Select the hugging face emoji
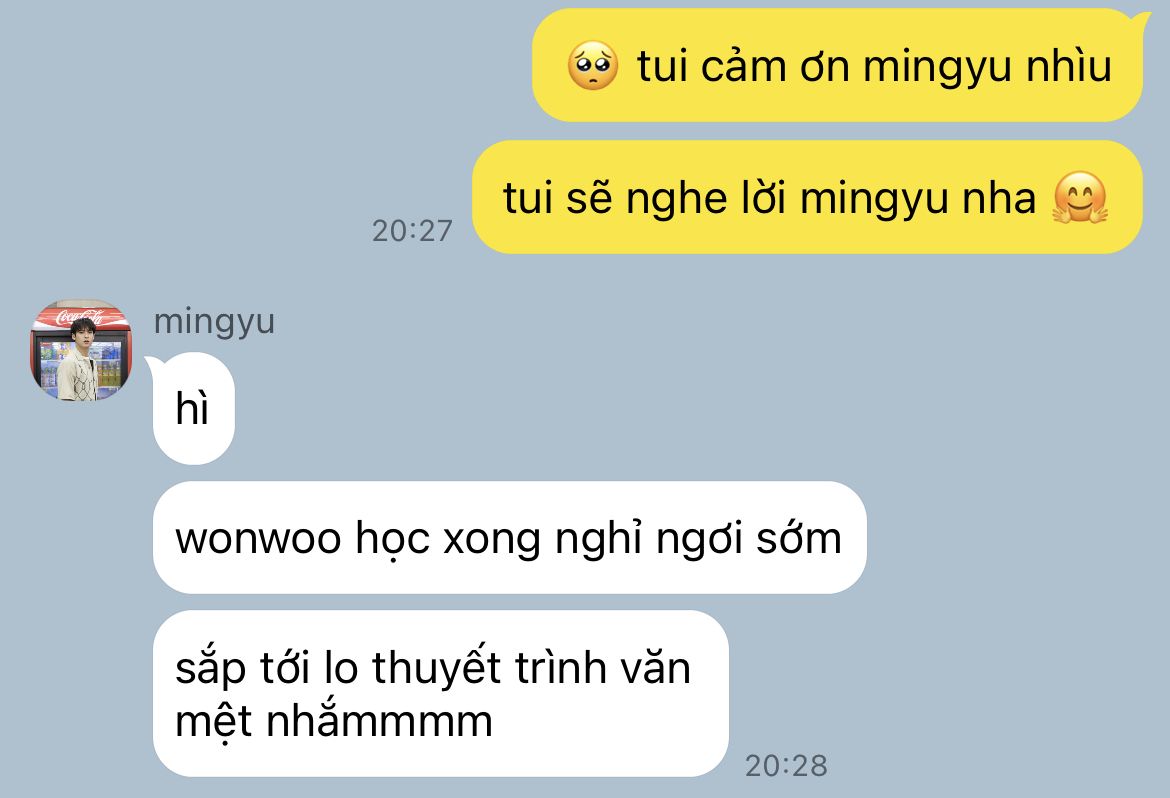The width and height of the screenshot is (1170, 798). [1080, 197]
